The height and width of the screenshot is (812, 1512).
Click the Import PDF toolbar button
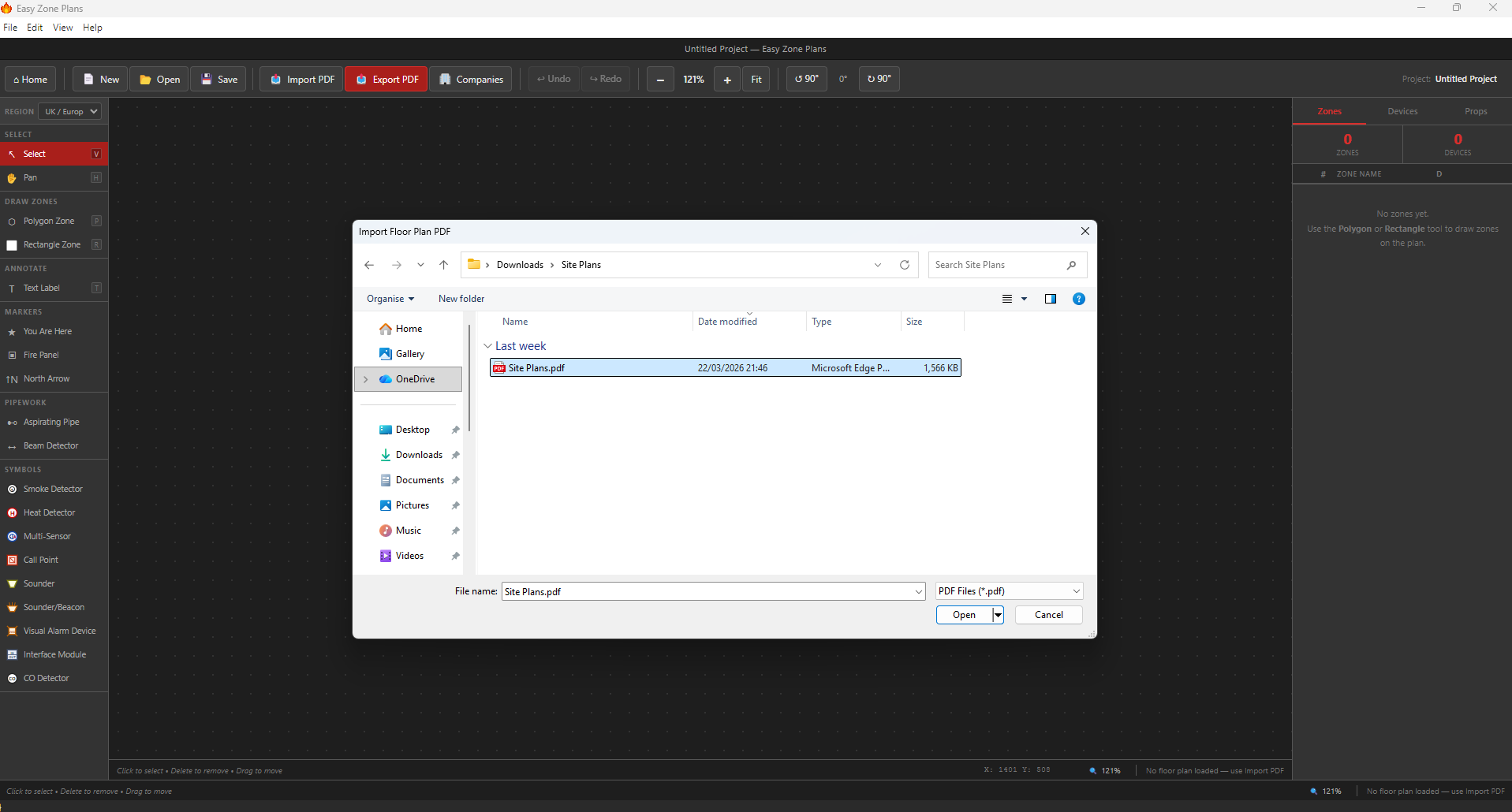point(302,79)
